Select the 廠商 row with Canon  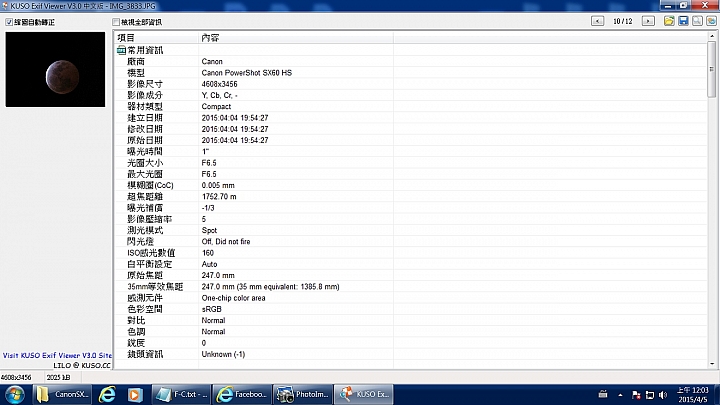411,62
